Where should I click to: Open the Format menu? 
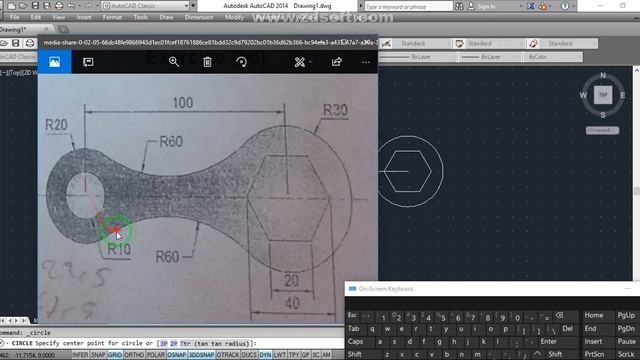pos(112,18)
